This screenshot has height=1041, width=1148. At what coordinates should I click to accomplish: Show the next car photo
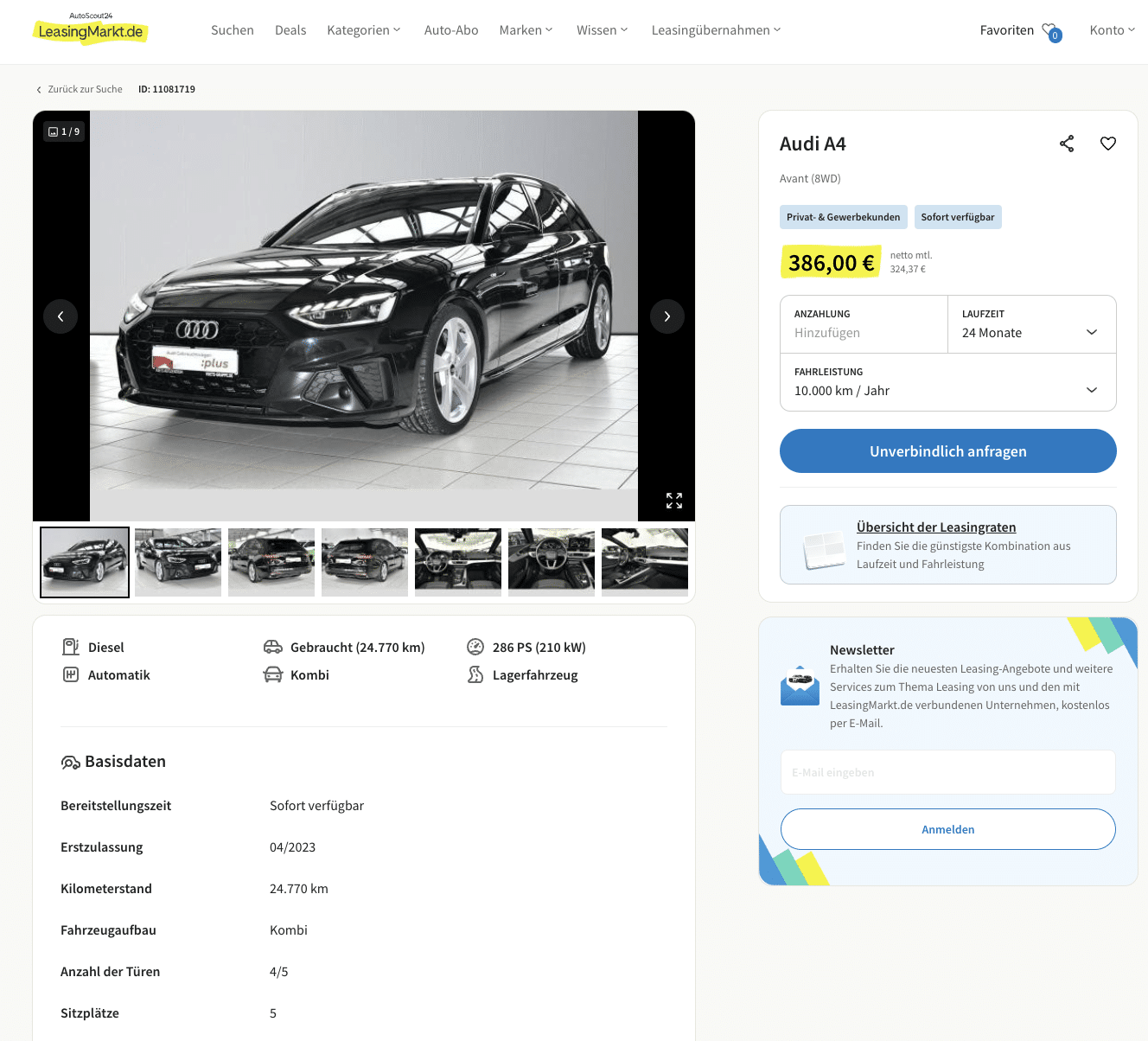[x=667, y=316]
